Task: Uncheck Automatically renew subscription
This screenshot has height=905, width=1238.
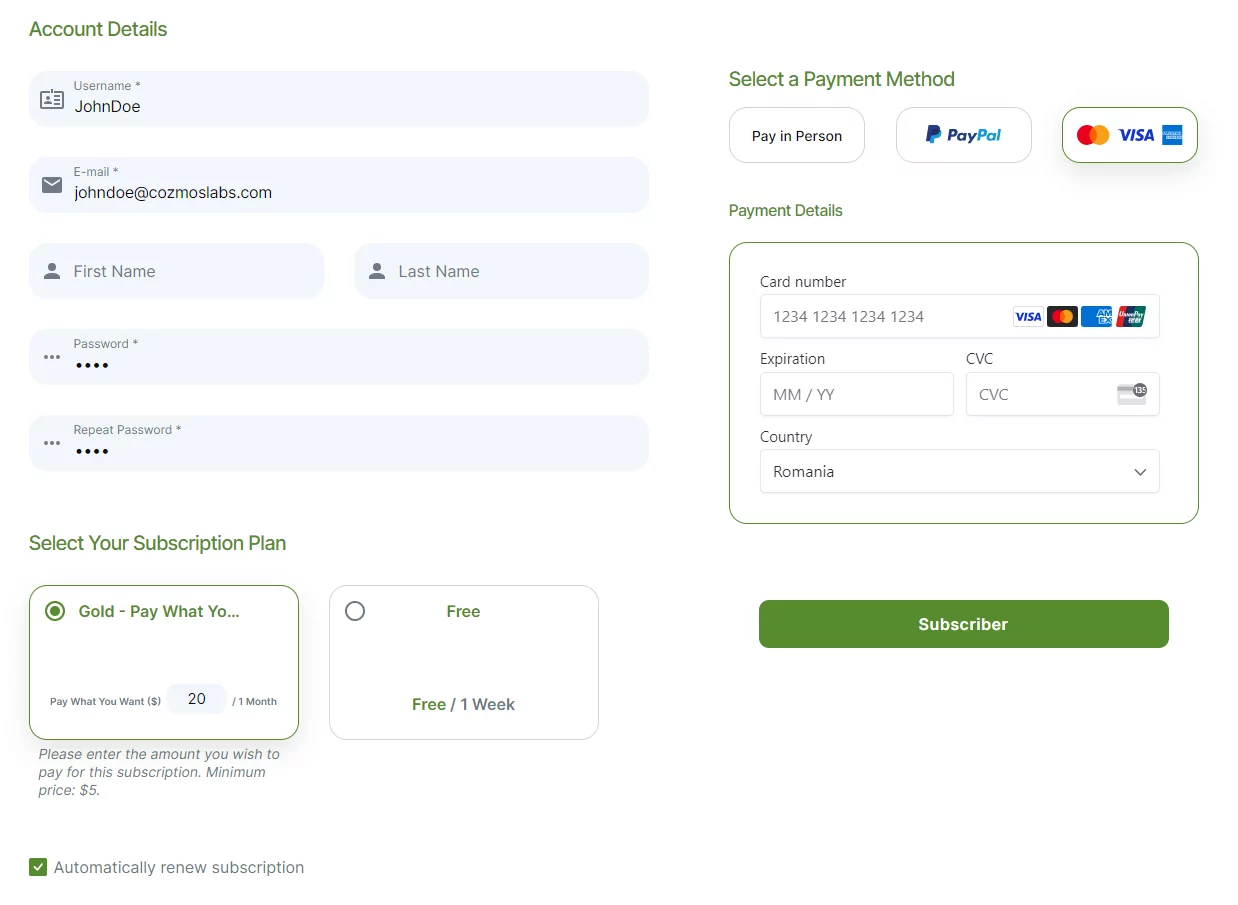Action: click(x=38, y=867)
